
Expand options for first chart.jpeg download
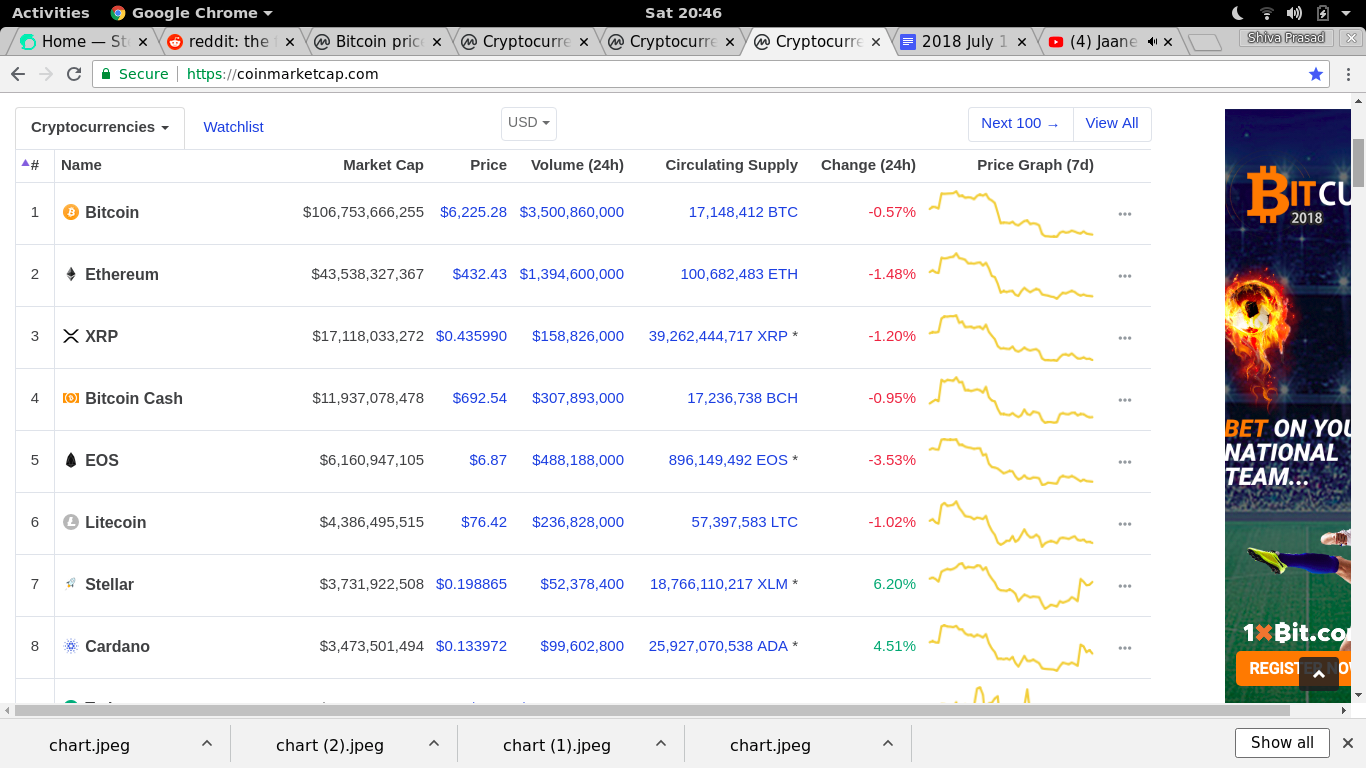click(207, 743)
